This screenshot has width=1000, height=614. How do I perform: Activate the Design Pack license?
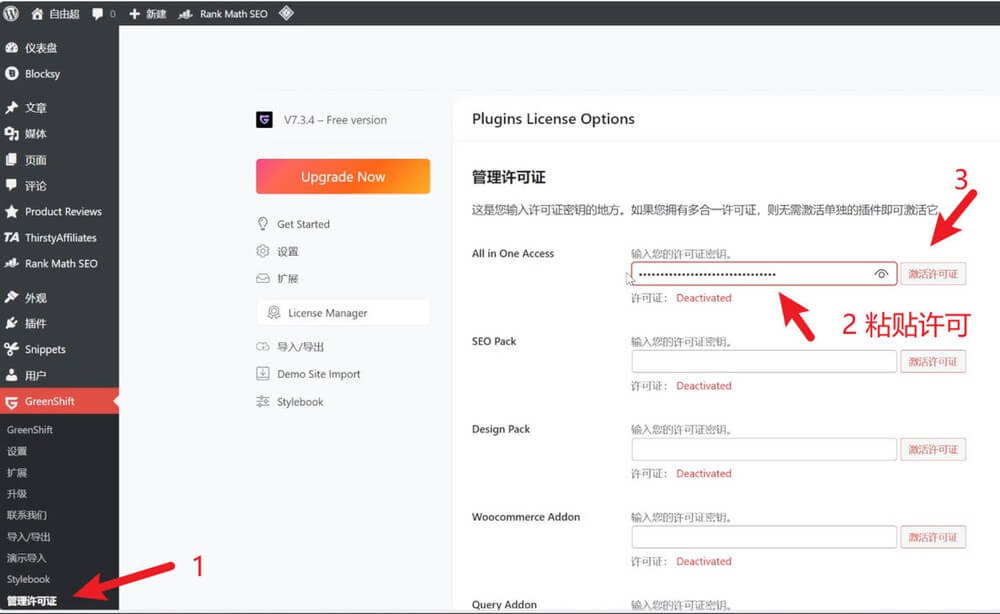933,450
